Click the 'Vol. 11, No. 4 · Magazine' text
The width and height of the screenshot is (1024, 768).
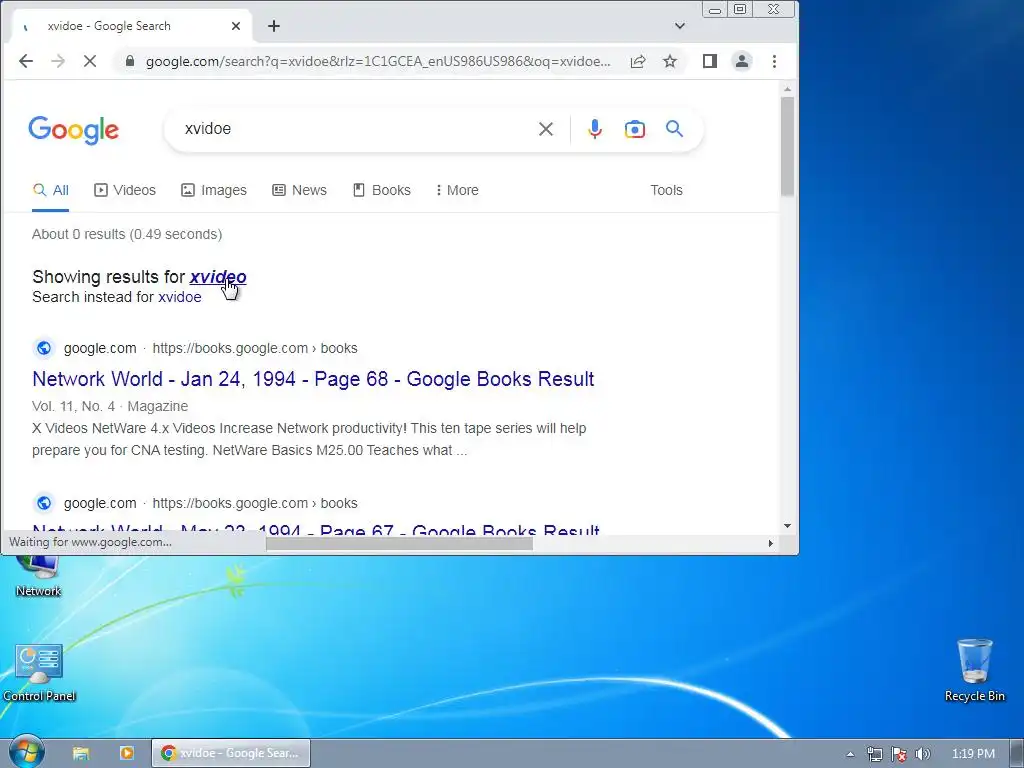click(110, 406)
